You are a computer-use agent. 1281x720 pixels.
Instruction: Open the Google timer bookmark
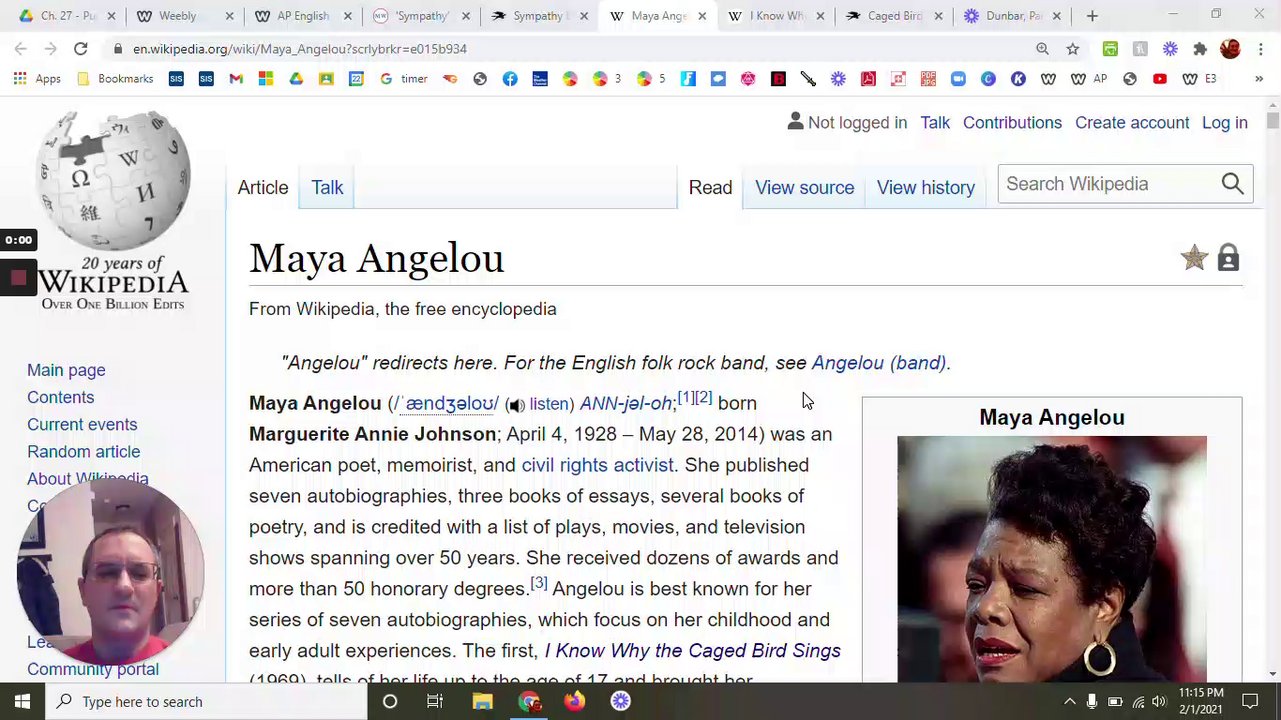403,79
